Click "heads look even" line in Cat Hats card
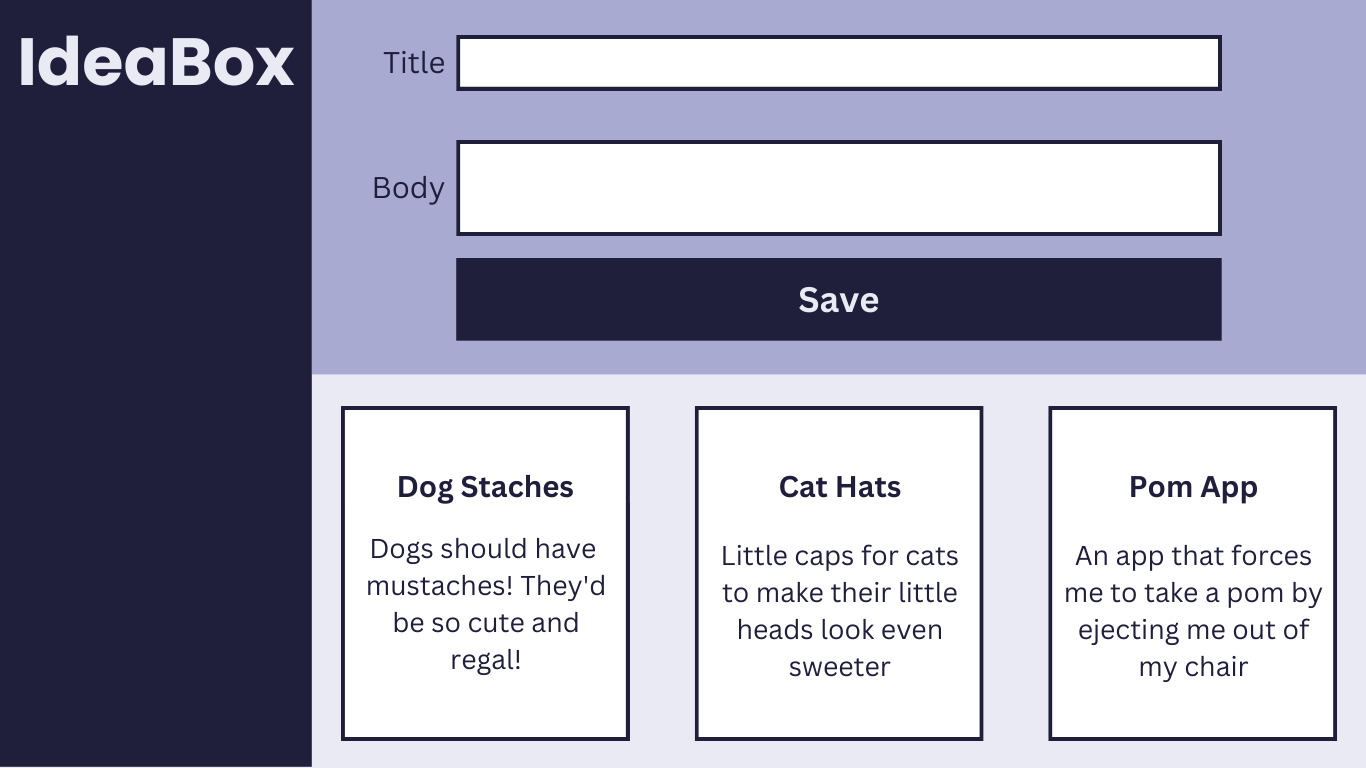The width and height of the screenshot is (1366, 768). pos(839,630)
